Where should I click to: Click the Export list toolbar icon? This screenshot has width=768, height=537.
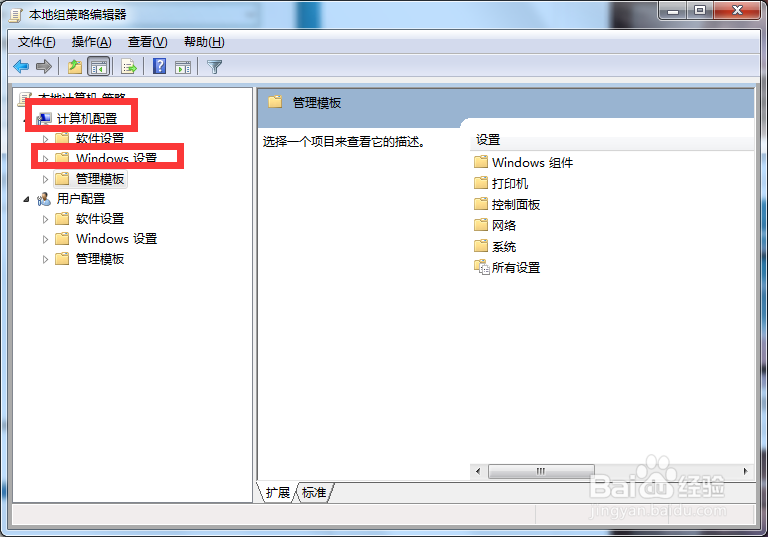129,66
